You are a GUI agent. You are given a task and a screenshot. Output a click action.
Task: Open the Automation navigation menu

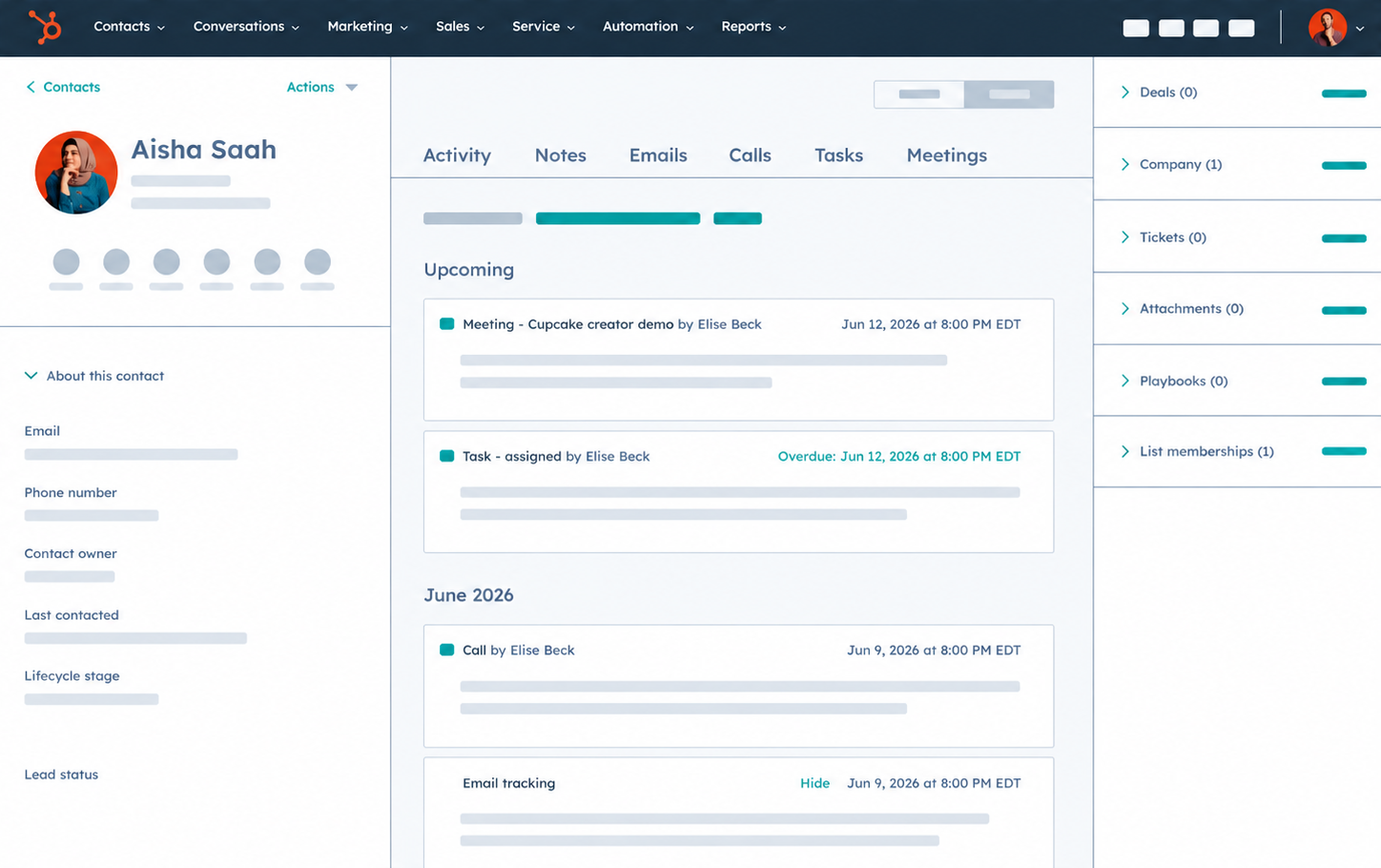coord(648,27)
